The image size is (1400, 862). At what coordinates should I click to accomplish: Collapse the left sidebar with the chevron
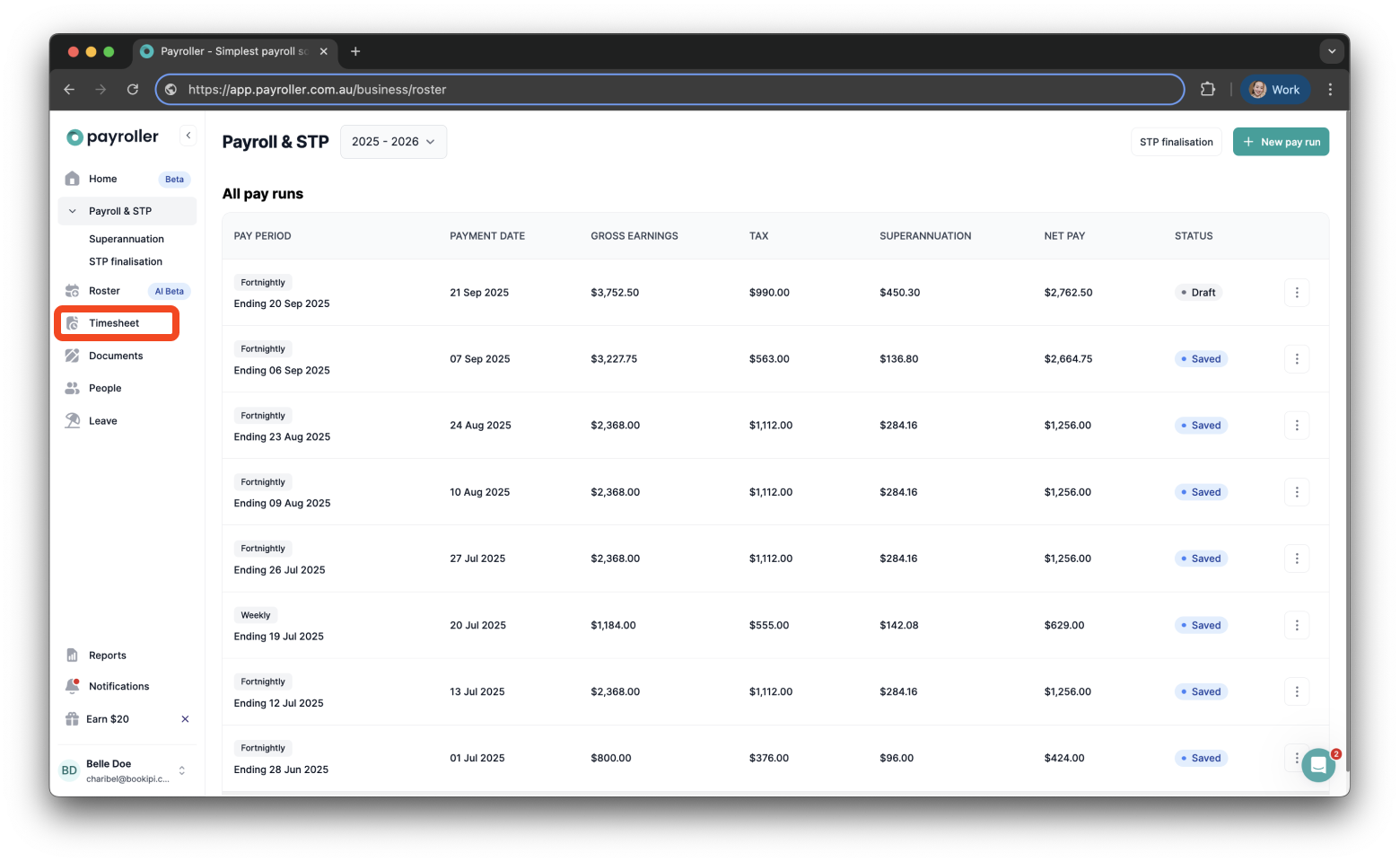click(x=188, y=135)
